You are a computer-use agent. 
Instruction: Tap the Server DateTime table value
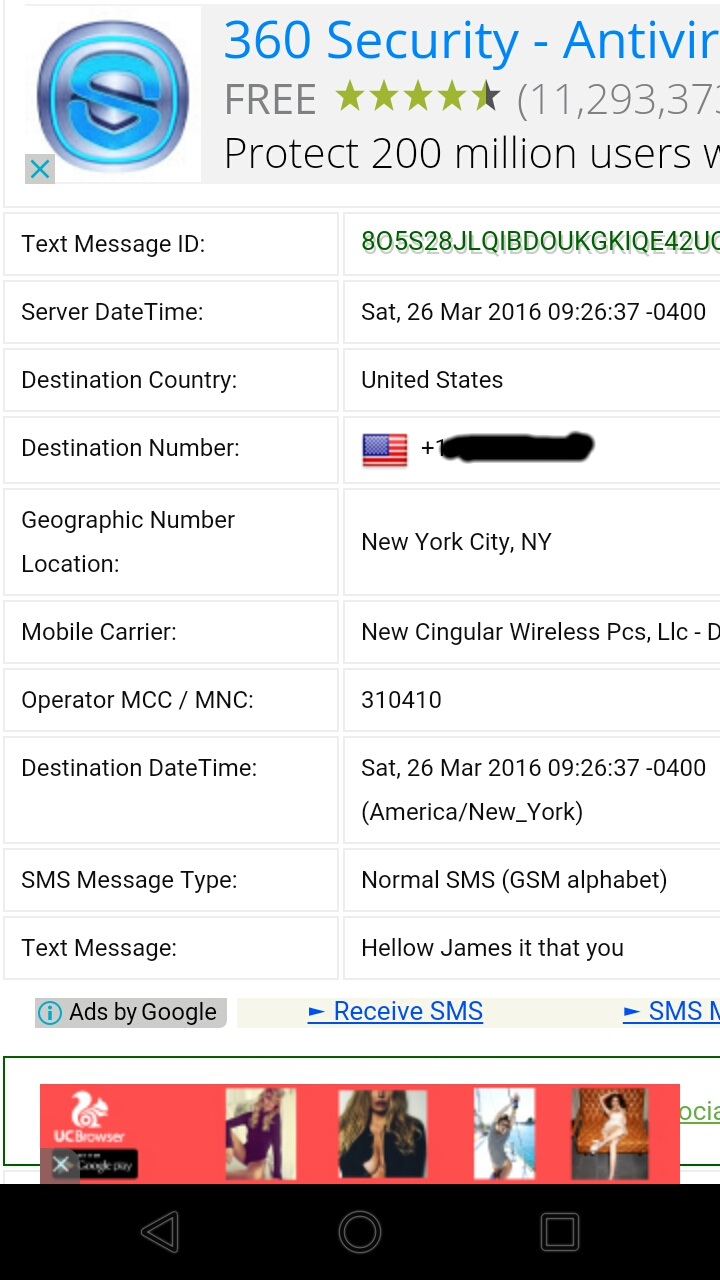pyautogui.click(x=531, y=311)
